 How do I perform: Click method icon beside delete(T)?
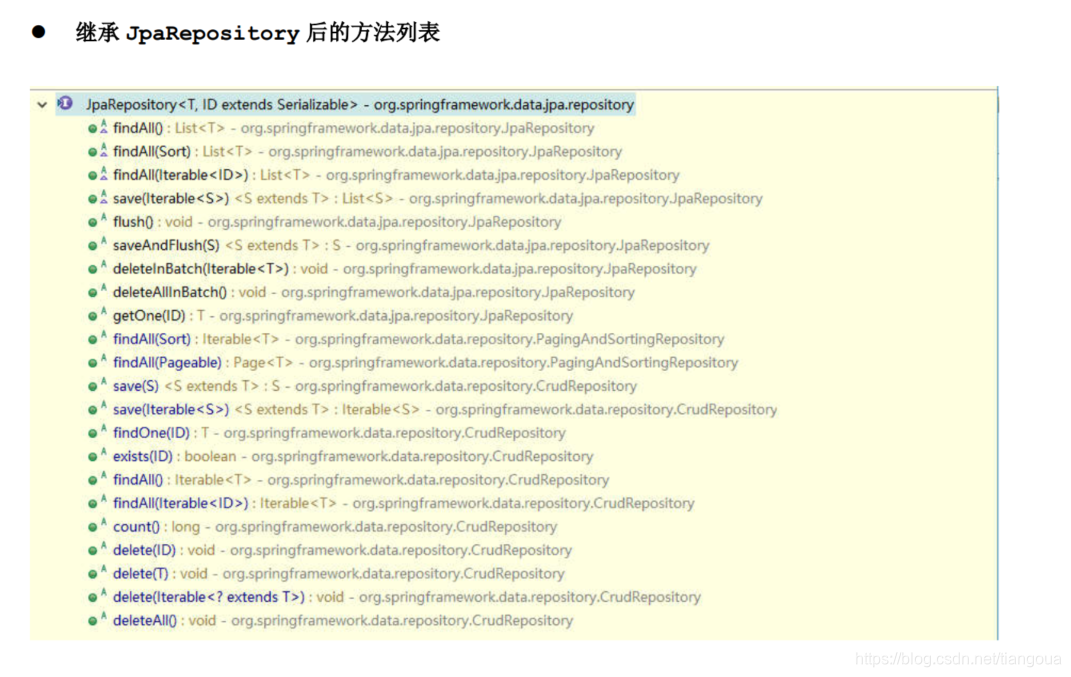[x=97, y=573]
